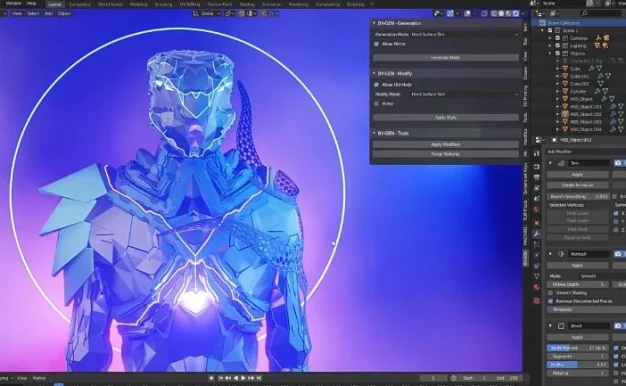
Task: Enable the unchecked checkbox below Modify Mode
Action: point(376,104)
